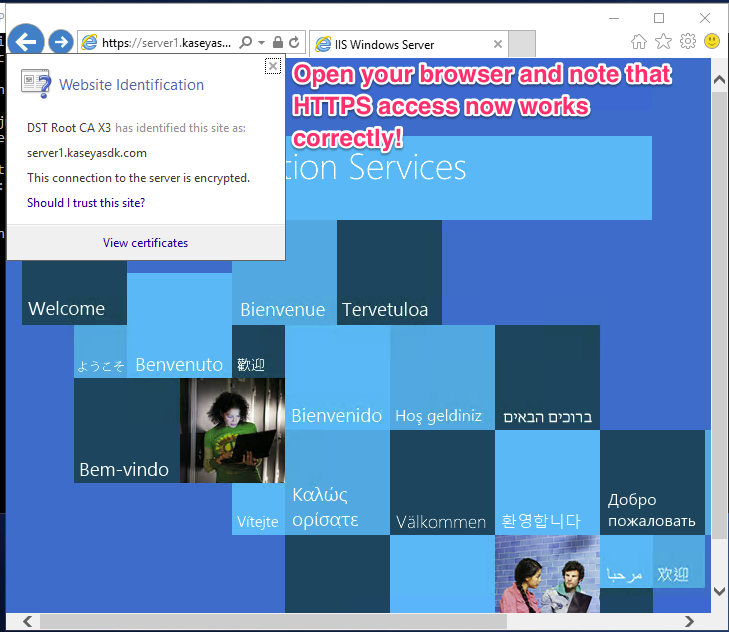Image resolution: width=729 pixels, height=632 pixels.
Task: Click the smiley feedback icon
Action: pos(712,41)
